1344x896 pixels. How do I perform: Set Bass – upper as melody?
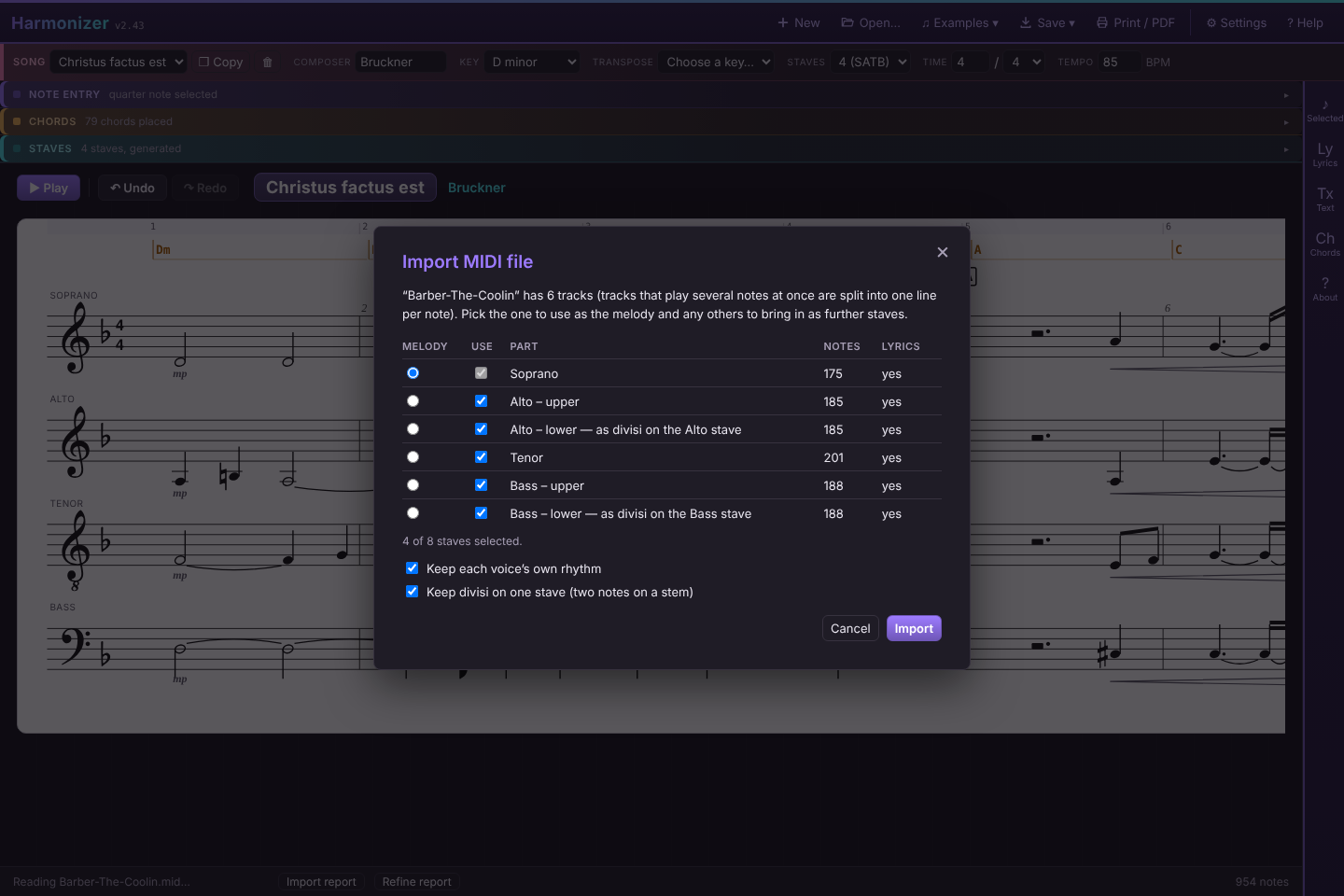coord(413,485)
